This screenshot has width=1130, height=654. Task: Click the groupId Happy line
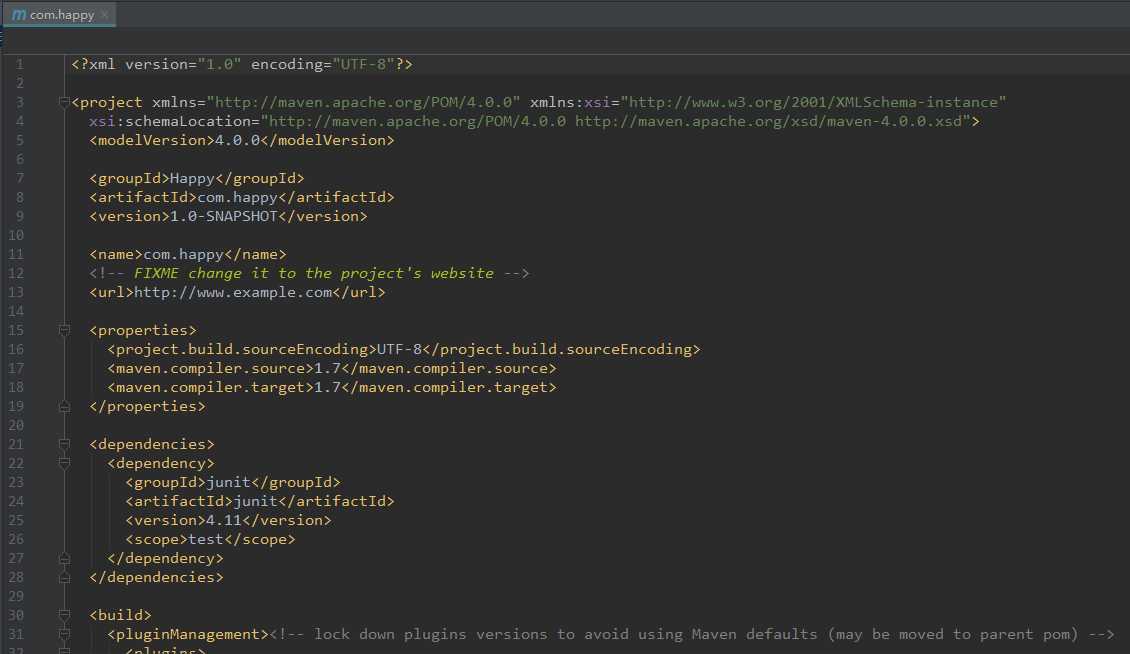click(197, 178)
